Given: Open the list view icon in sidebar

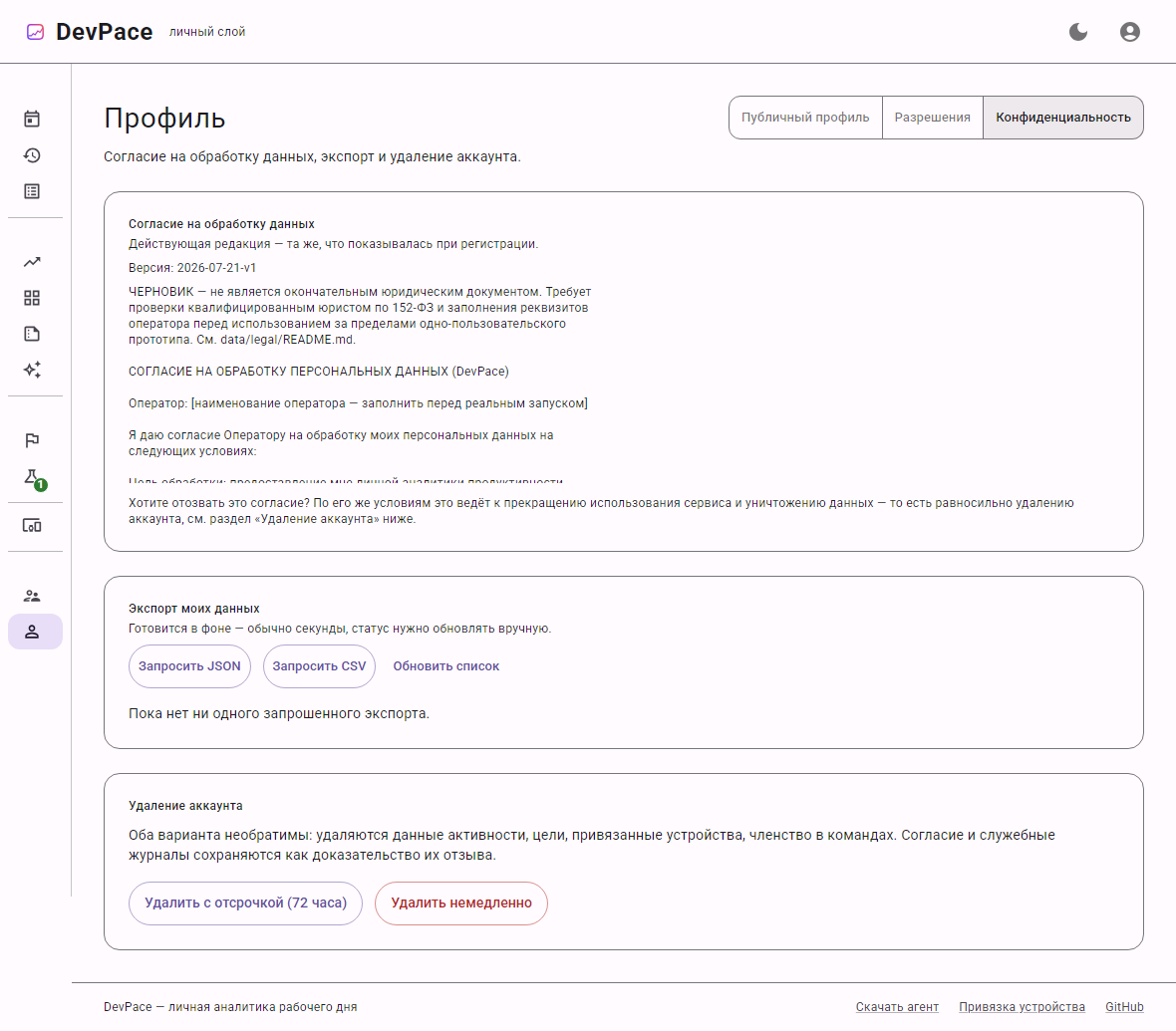Looking at the screenshot, I should click(32, 191).
